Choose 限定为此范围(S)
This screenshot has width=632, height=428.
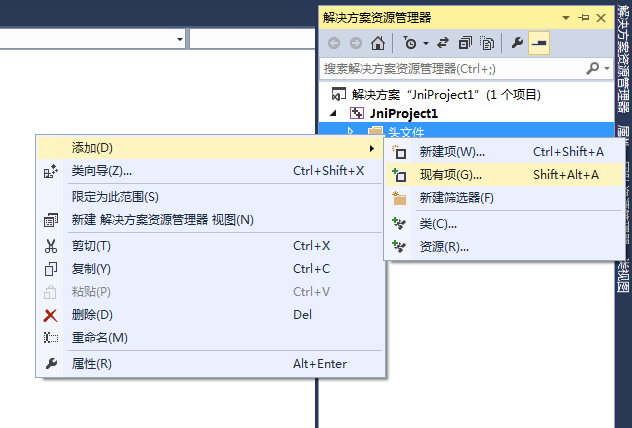coord(210,197)
